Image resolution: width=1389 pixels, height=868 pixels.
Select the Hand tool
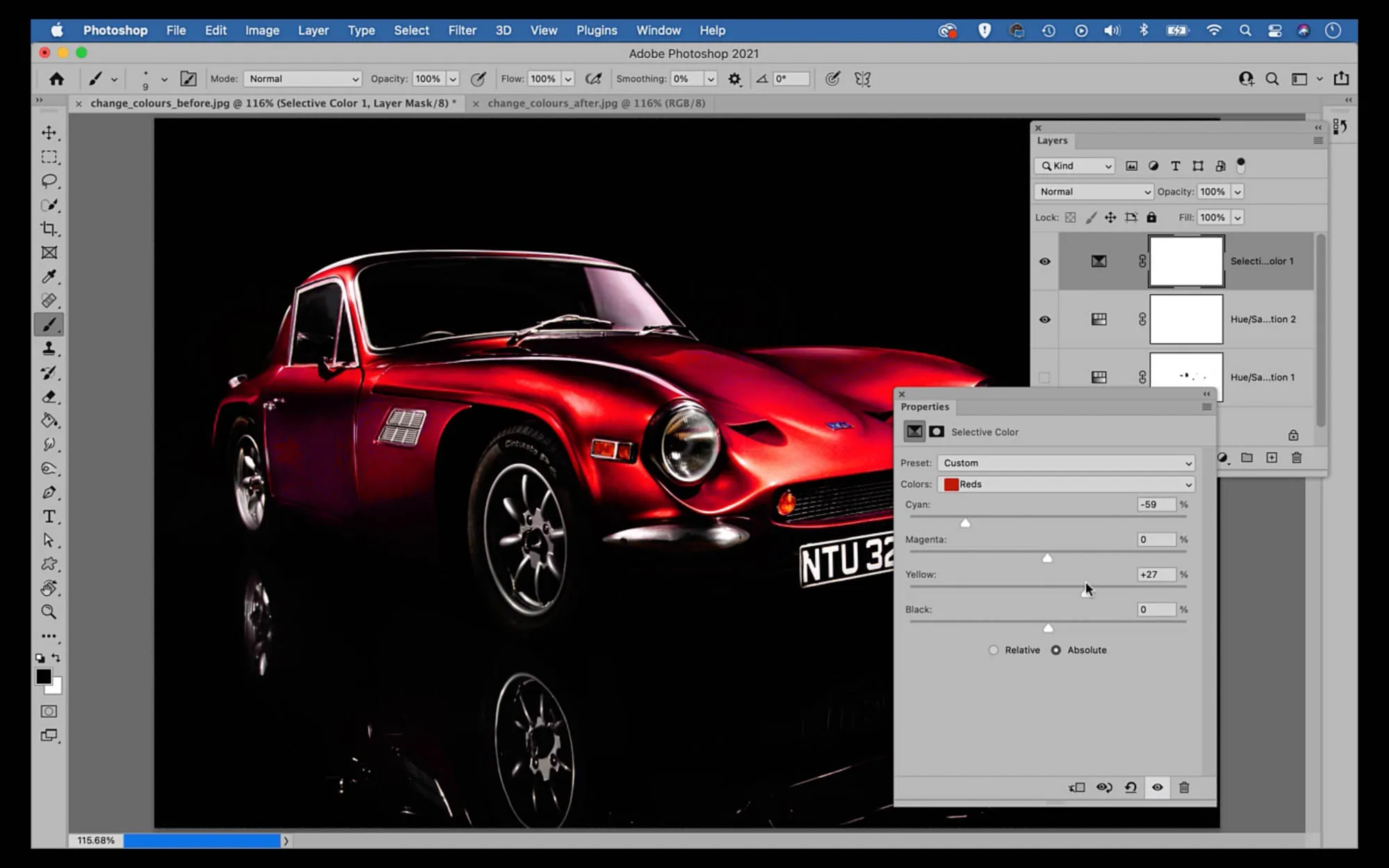tap(49, 588)
